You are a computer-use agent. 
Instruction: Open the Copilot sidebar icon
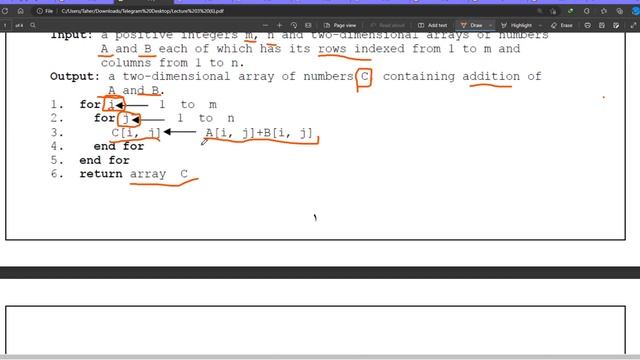(x=636, y=11)
